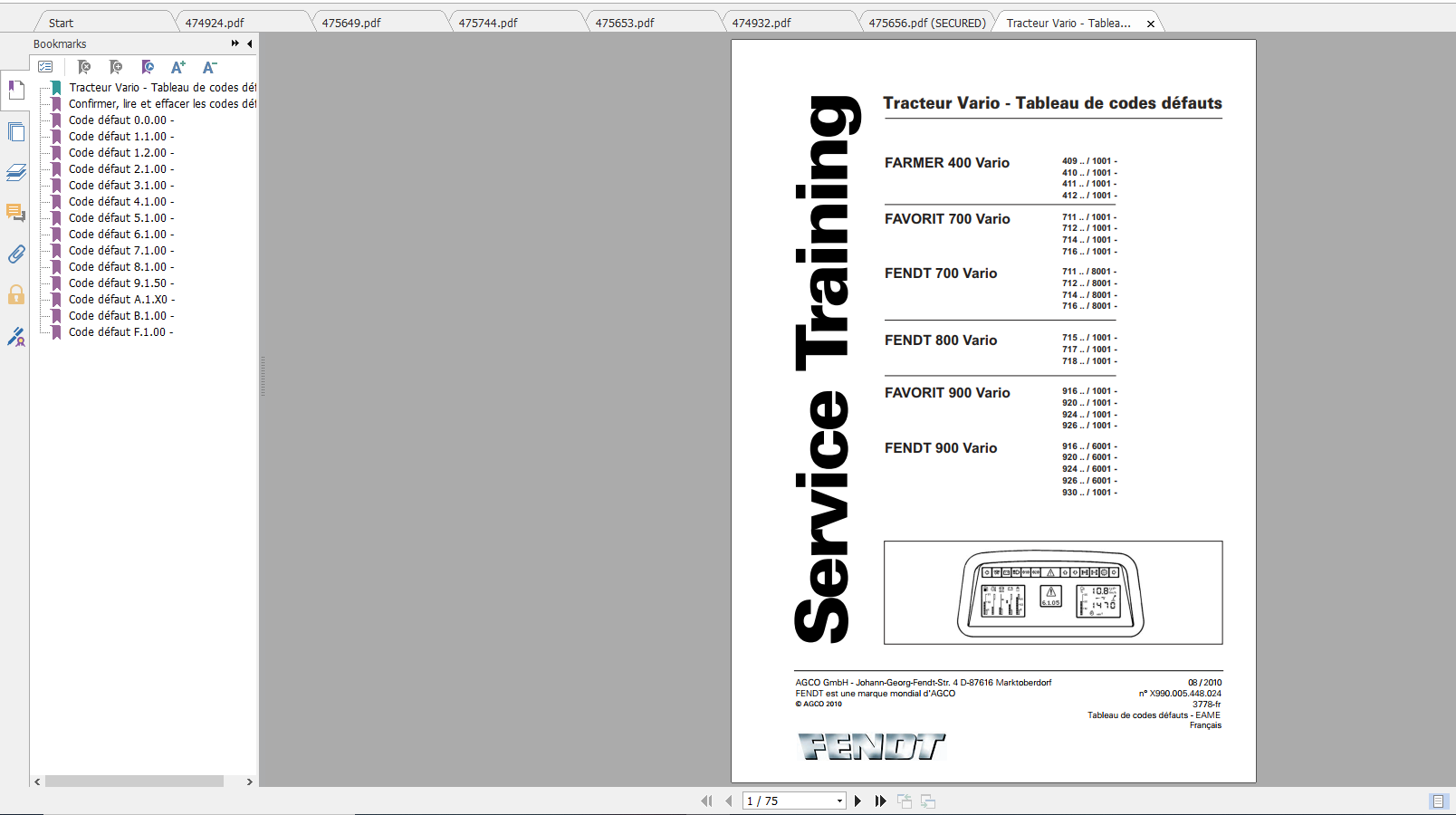1456x815 pixels.
Task: Select bookmark Code défaut F.1.00
Action: tap(121, 332)
